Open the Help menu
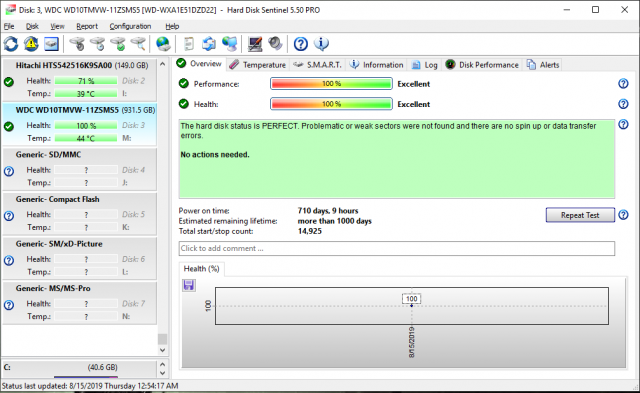 (x=172, y=26)
